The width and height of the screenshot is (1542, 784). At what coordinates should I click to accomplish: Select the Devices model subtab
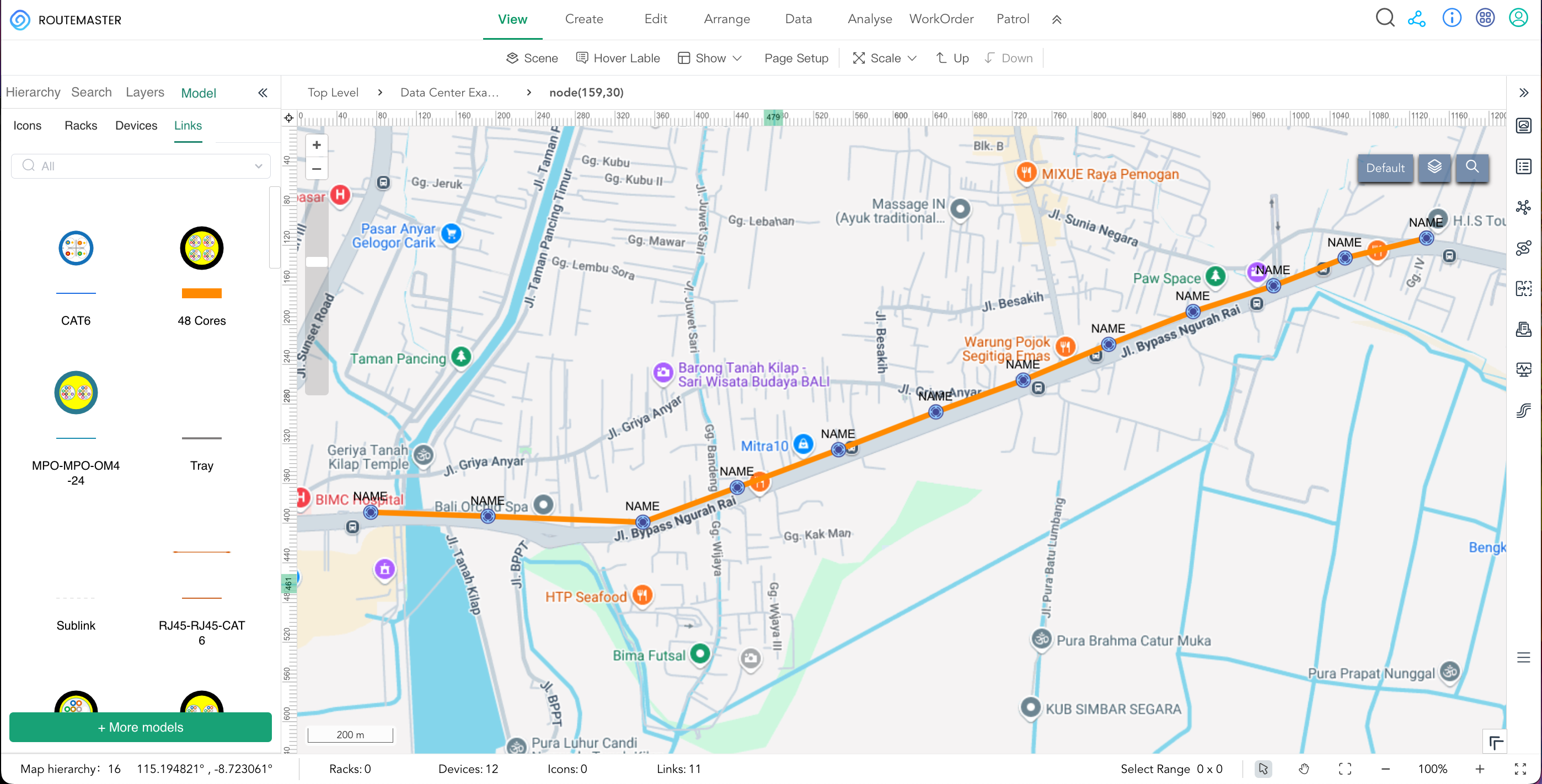click(136, 126)
